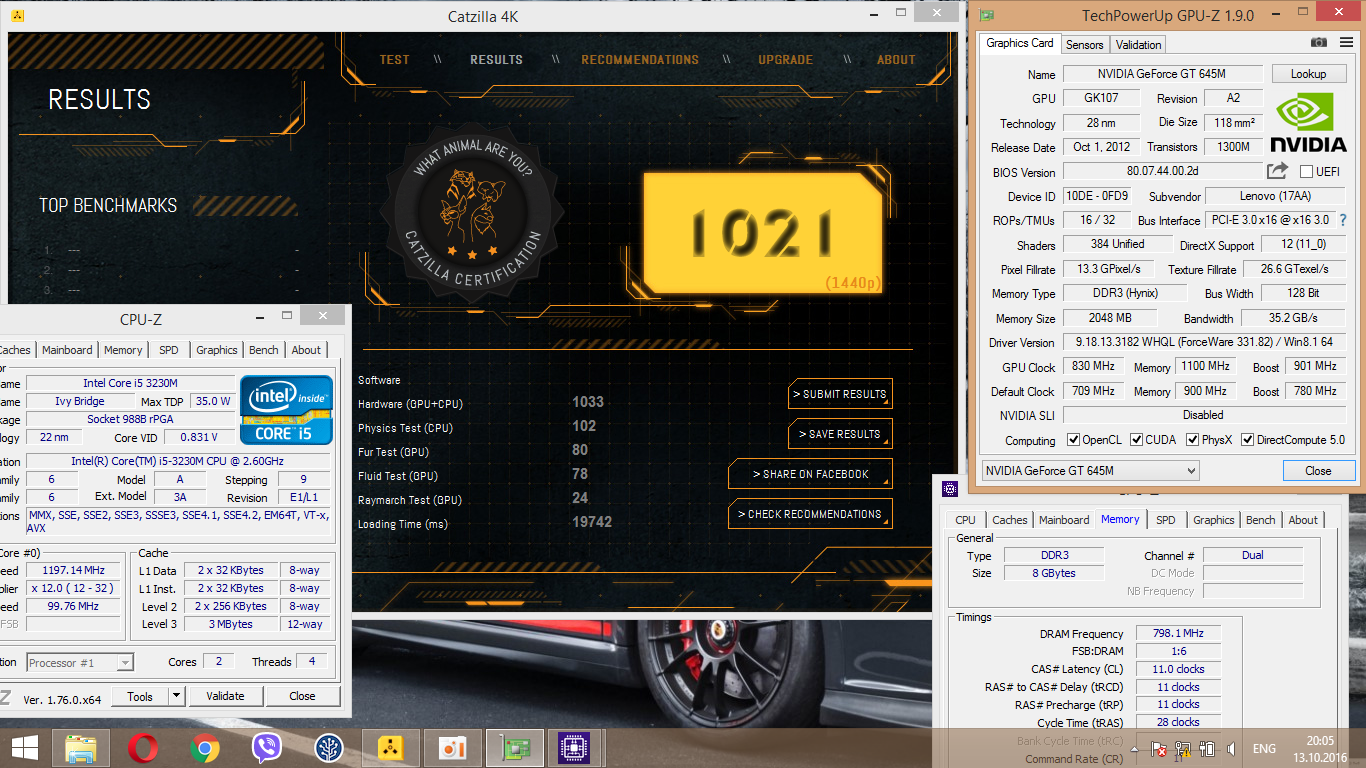Screen dimensions: 1366x768
Task: Toggle the DirectCompute 5.0 checkbox
Action: click(1248, 440)
